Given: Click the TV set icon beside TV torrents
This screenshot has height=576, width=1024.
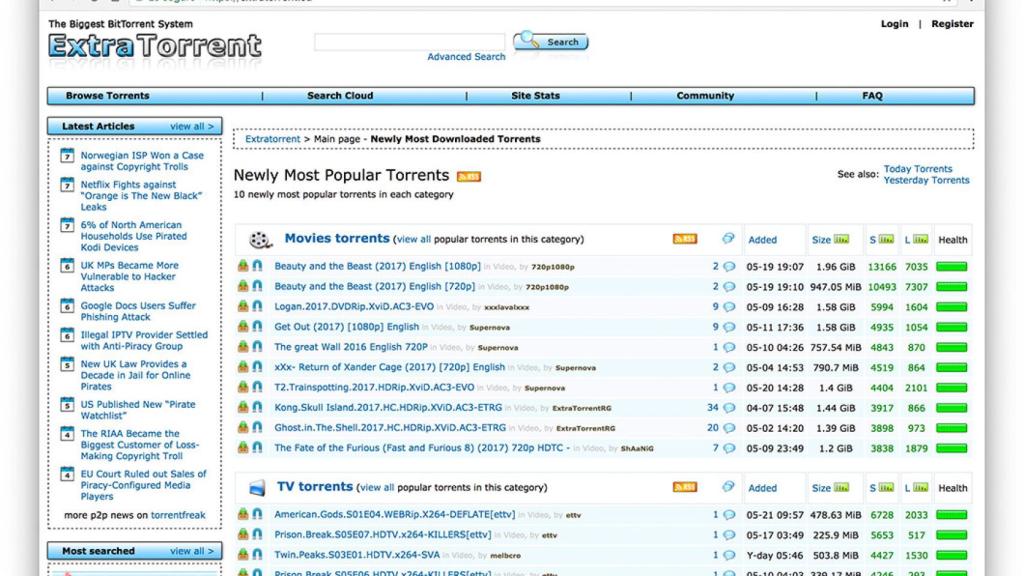Looking at the screenshot, I should (259, 487).
